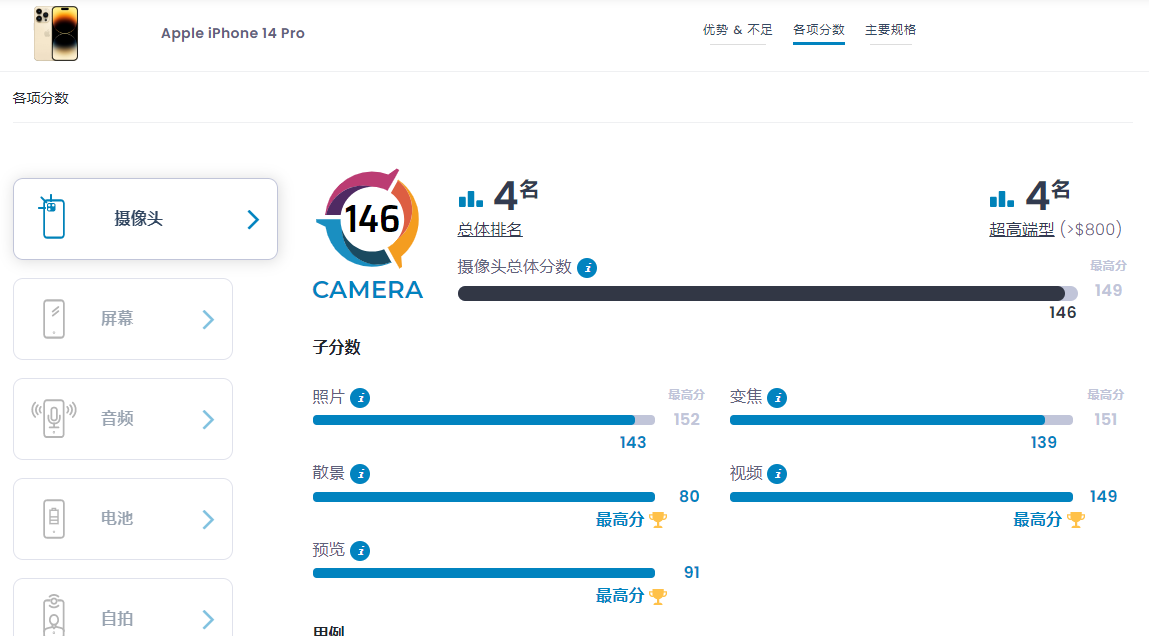Click the 视频 score value 149
The image size is (1149, 636).
[1104, 497]
